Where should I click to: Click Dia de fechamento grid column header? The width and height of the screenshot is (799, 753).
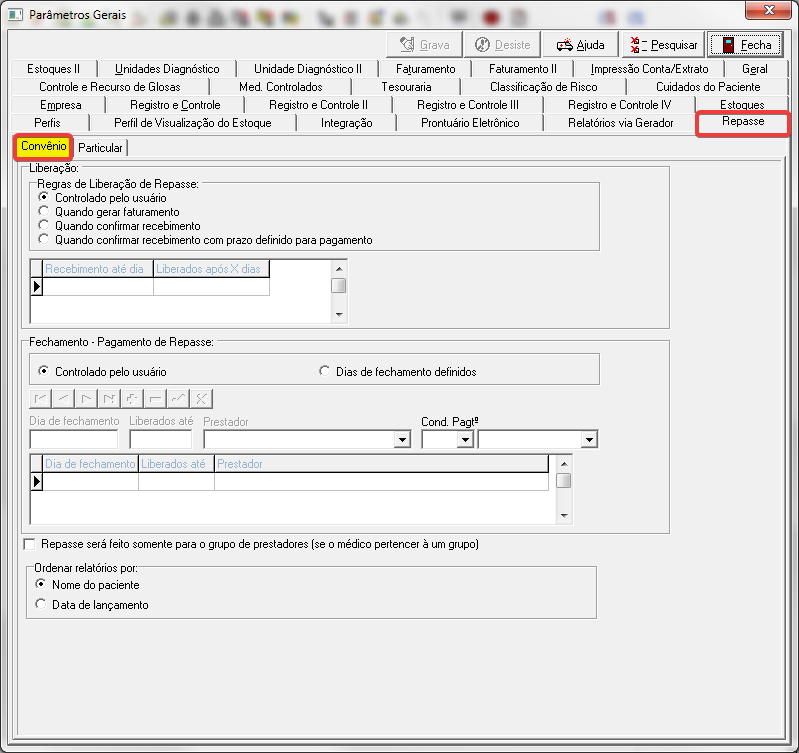tap(90, 464)
